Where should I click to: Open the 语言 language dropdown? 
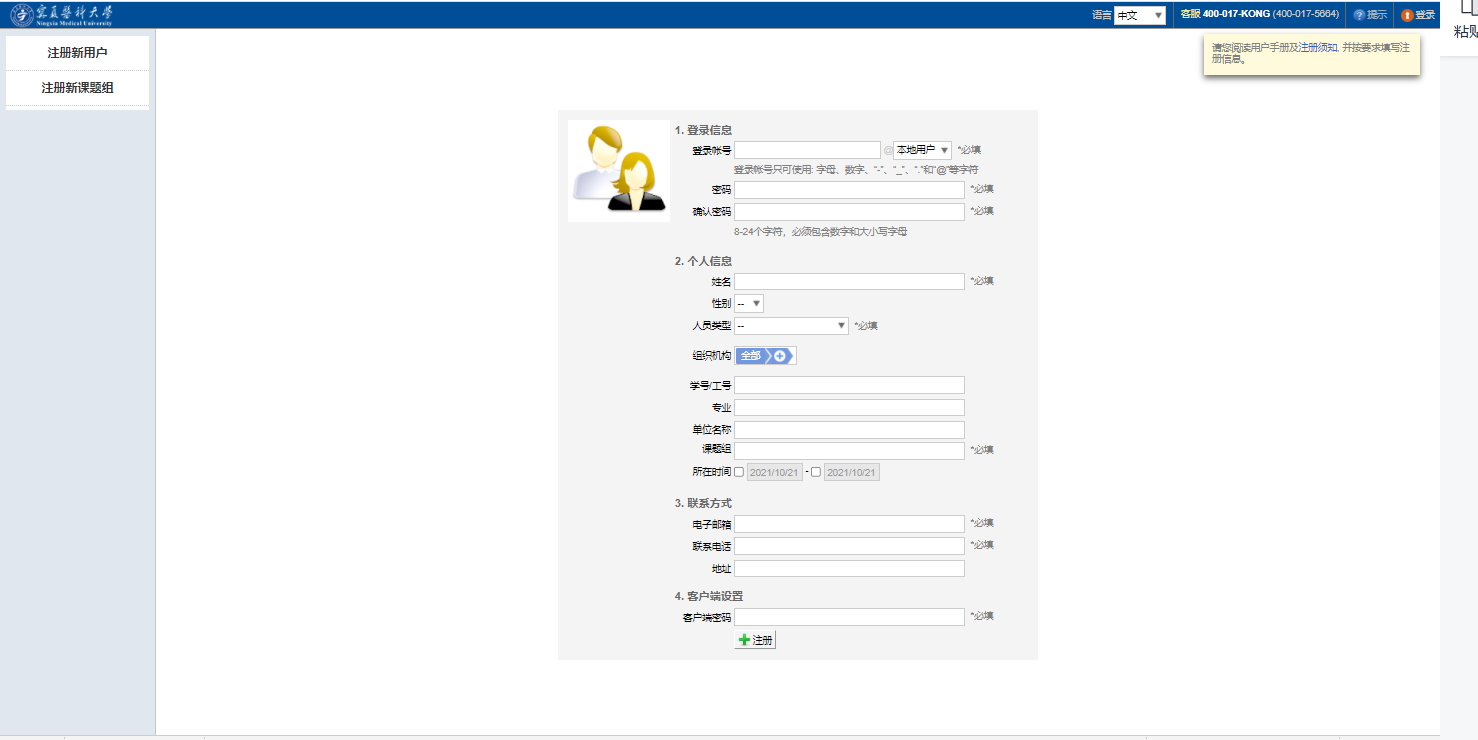click(1139, 15)
